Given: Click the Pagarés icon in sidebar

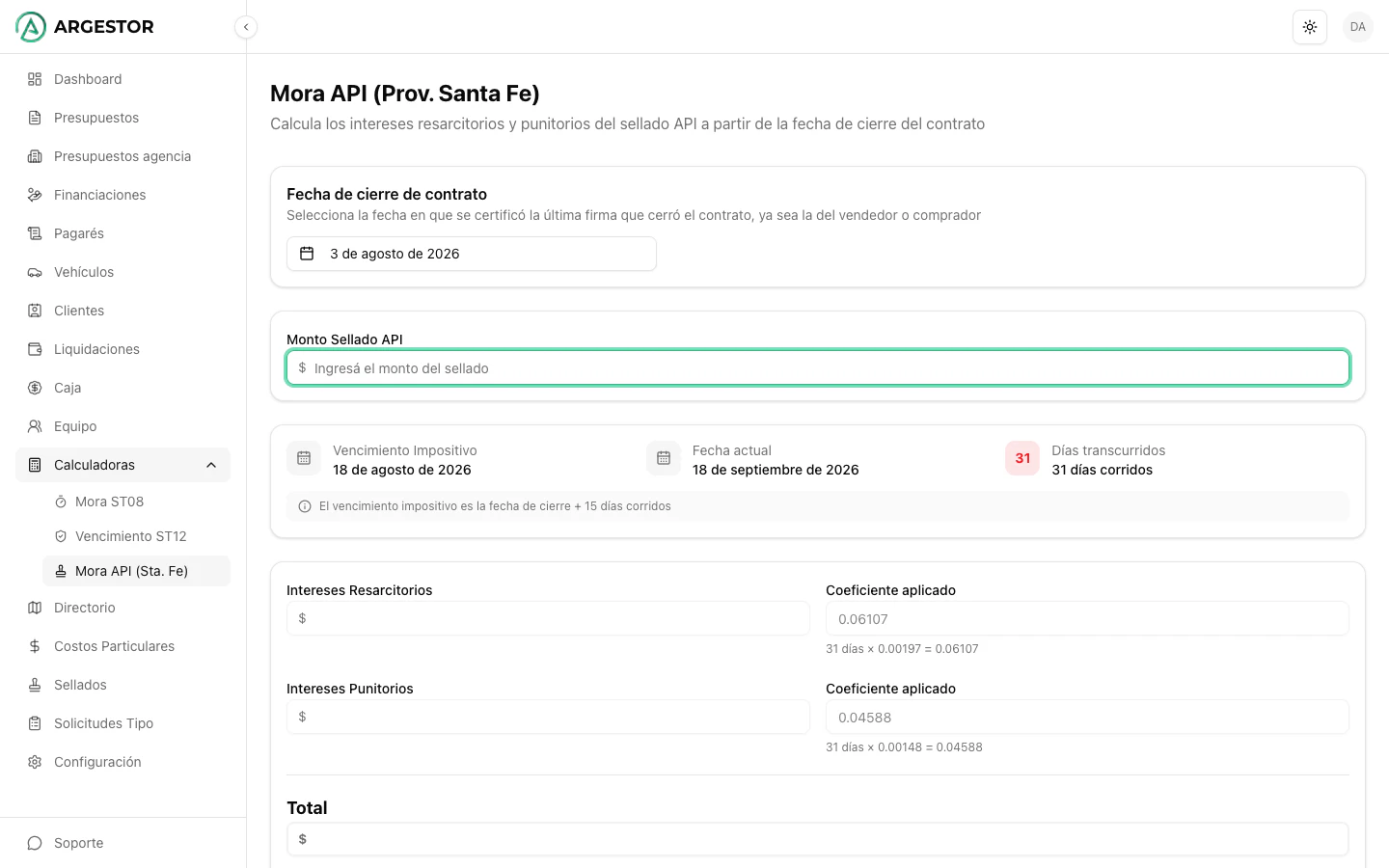Looking at the screenshot, I should (x=35, y=233).
